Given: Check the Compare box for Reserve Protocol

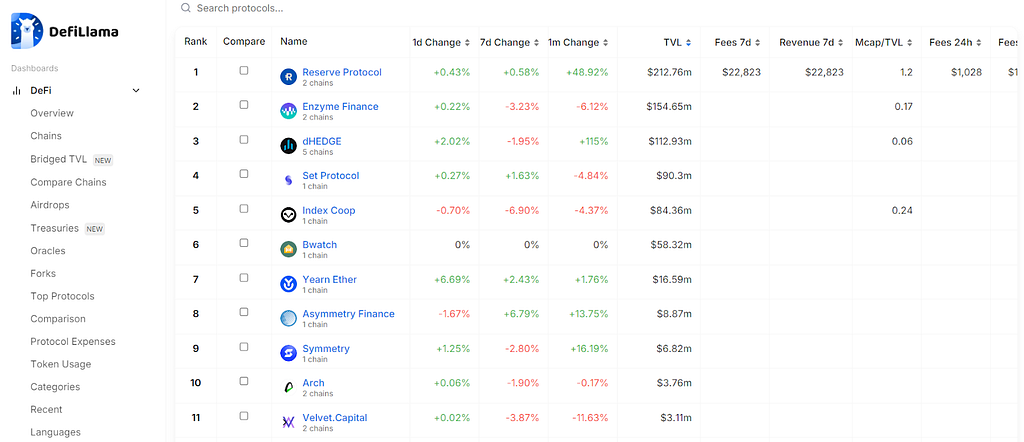Looking at the screenshot, I should (x=244, y=71).
